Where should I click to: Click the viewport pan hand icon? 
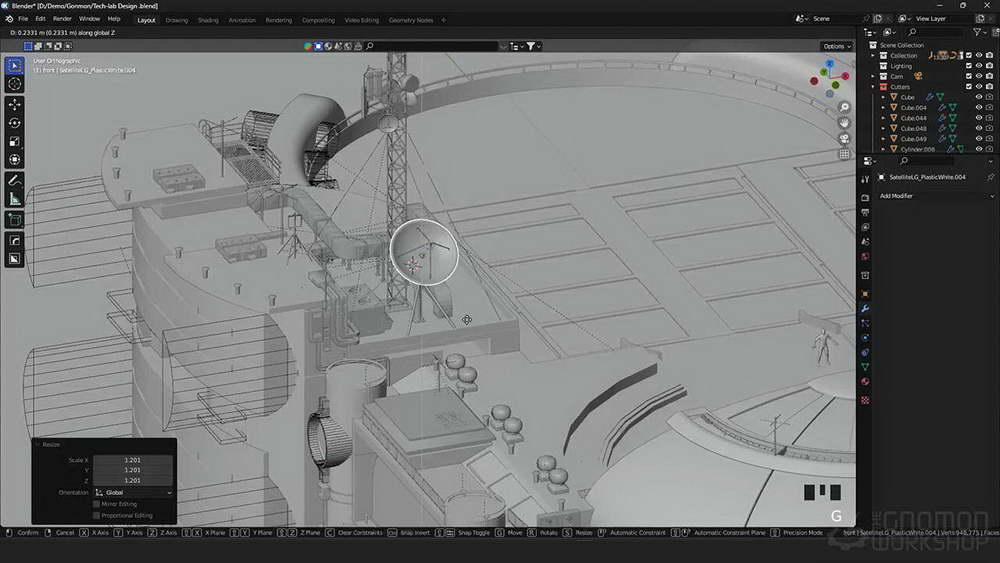844,123
